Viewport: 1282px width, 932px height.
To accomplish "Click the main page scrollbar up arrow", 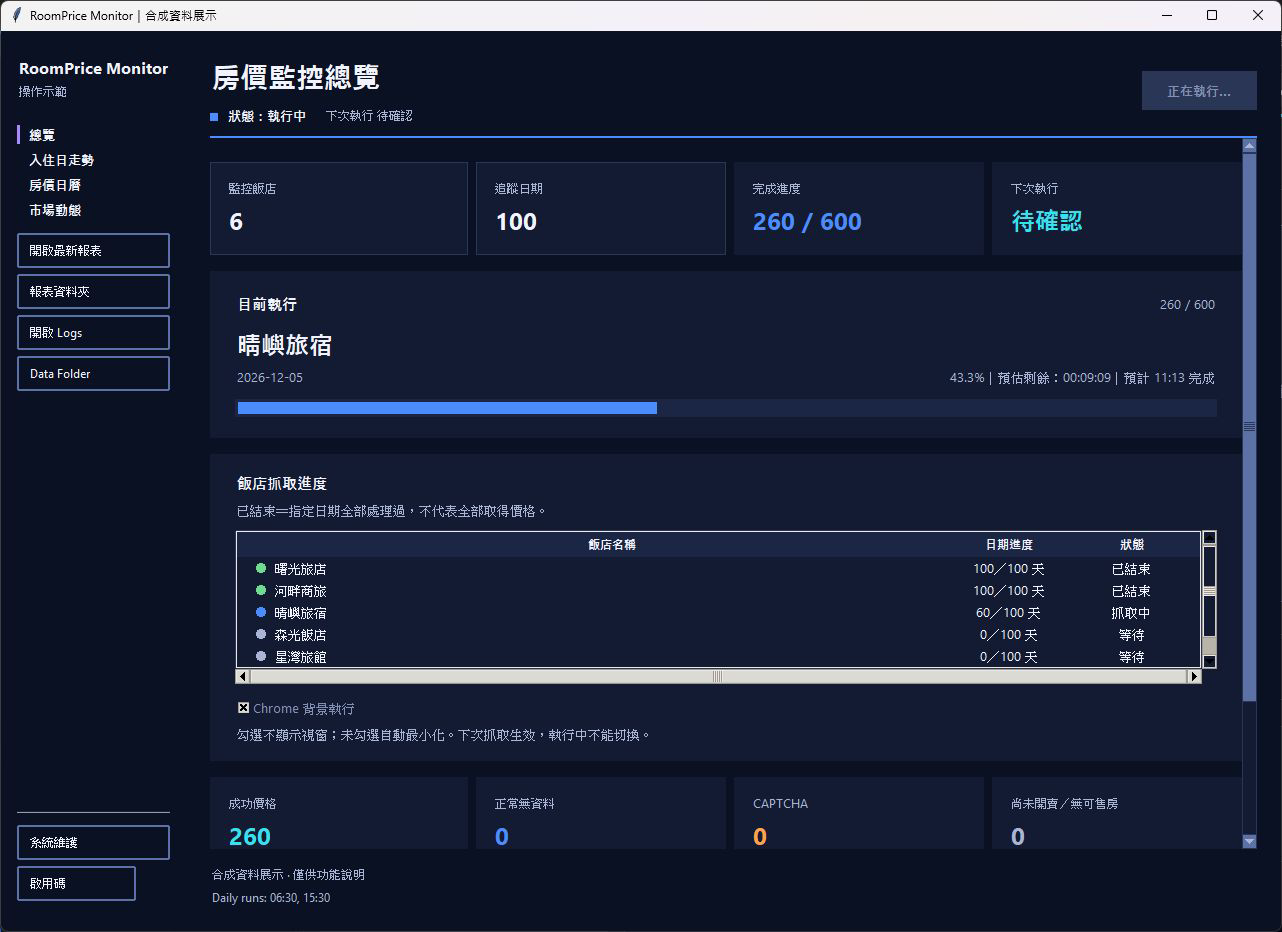I will coord(1249,146).
